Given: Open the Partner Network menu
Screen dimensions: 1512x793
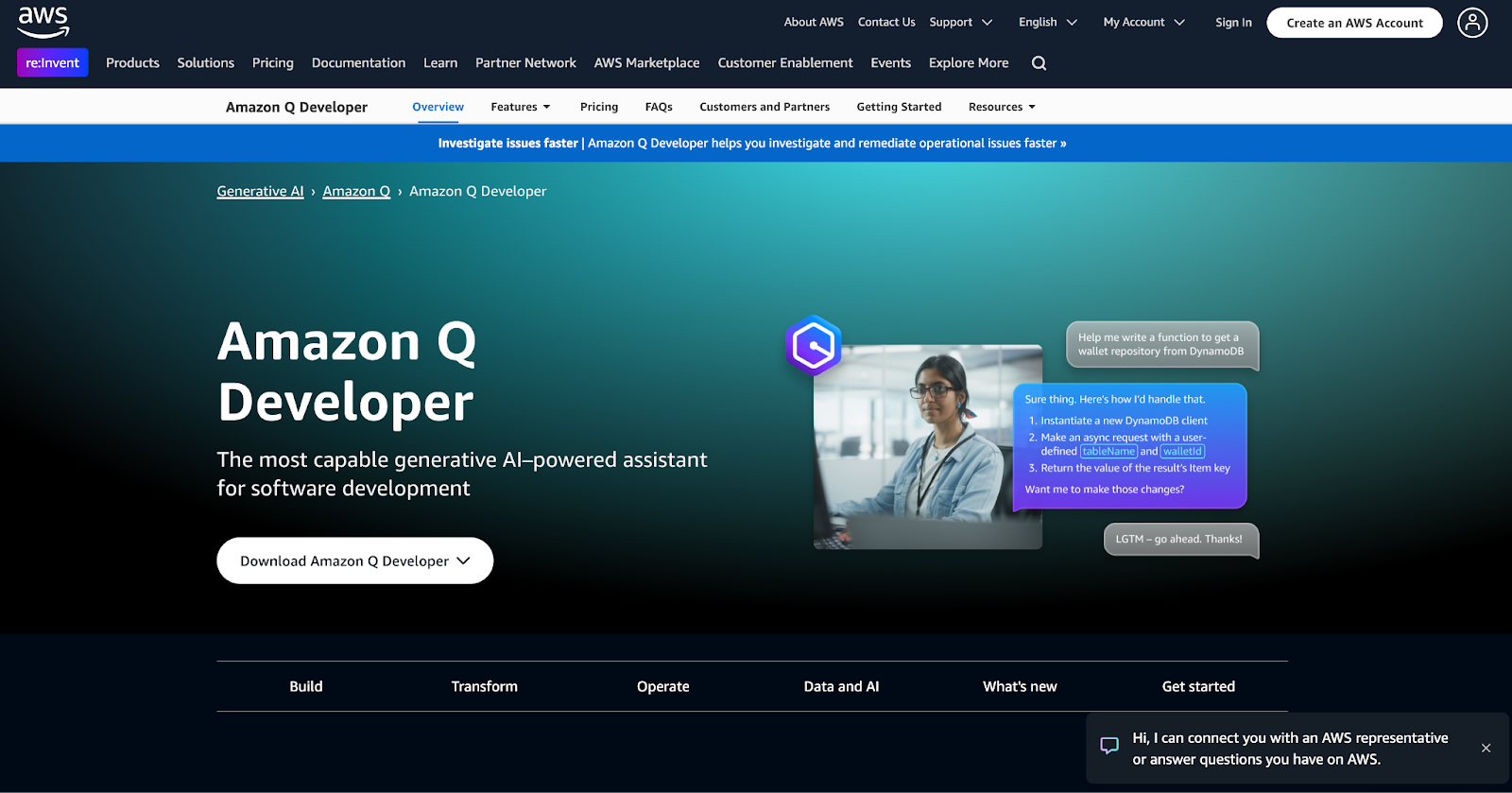Looking at the screenshot, I should pyautogui.click(x=525, y=62).
